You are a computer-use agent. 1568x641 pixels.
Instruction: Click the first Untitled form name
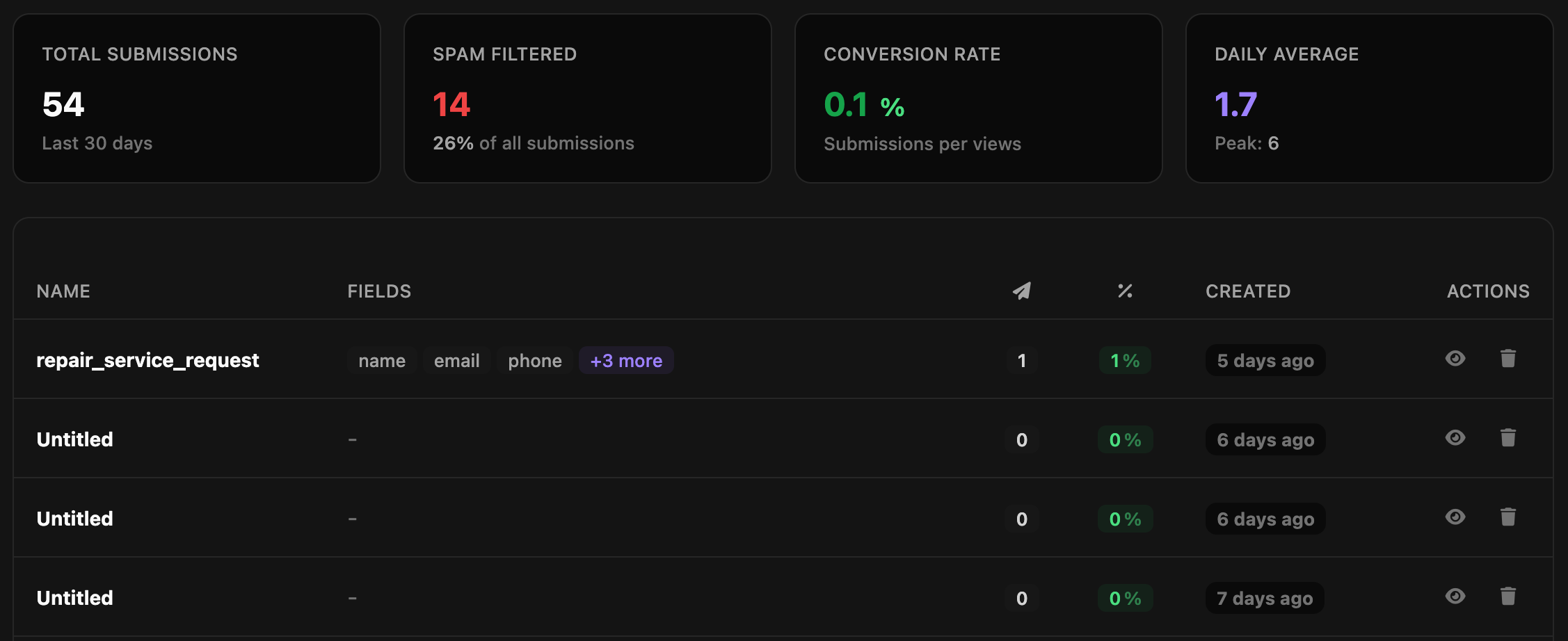point(74,439)
